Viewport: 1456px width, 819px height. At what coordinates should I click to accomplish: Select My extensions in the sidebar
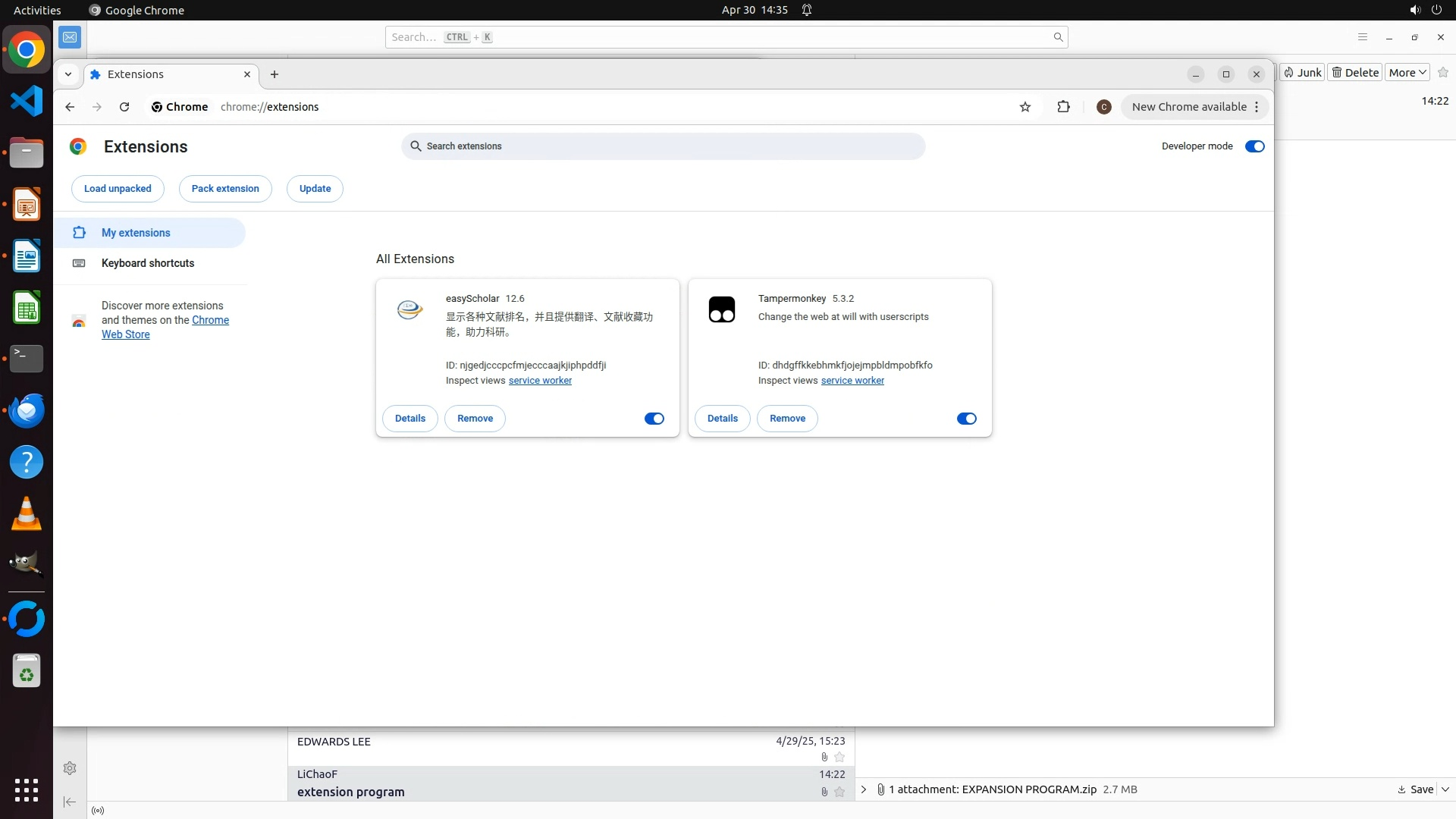136,233
